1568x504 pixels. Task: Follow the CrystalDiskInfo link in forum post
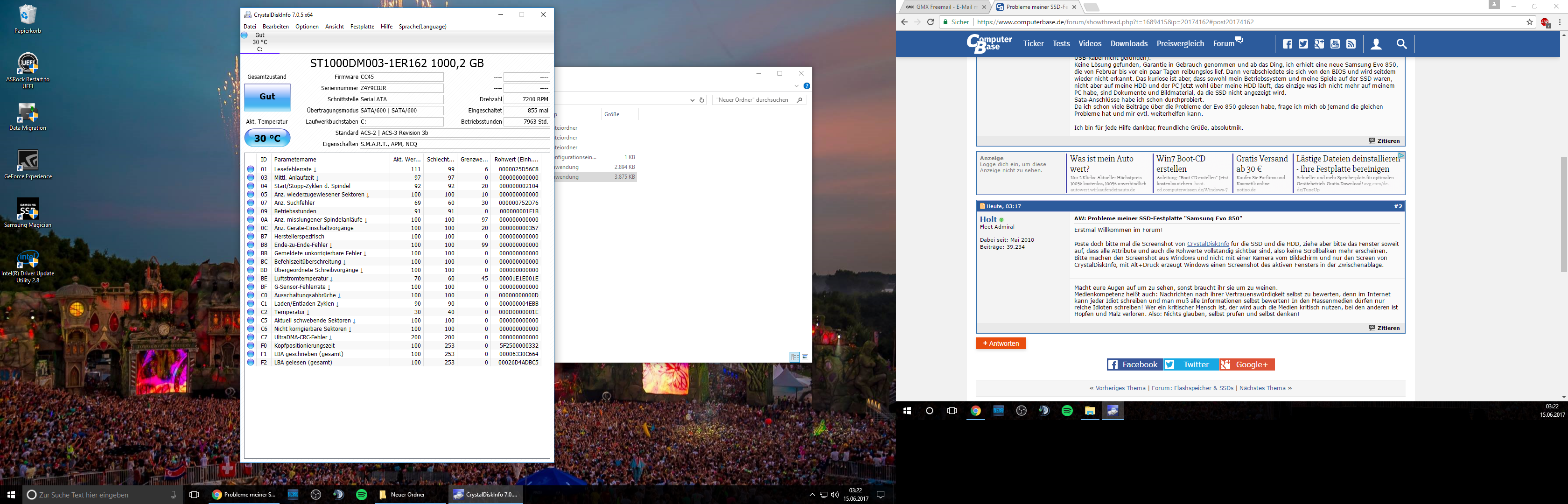1208,244
